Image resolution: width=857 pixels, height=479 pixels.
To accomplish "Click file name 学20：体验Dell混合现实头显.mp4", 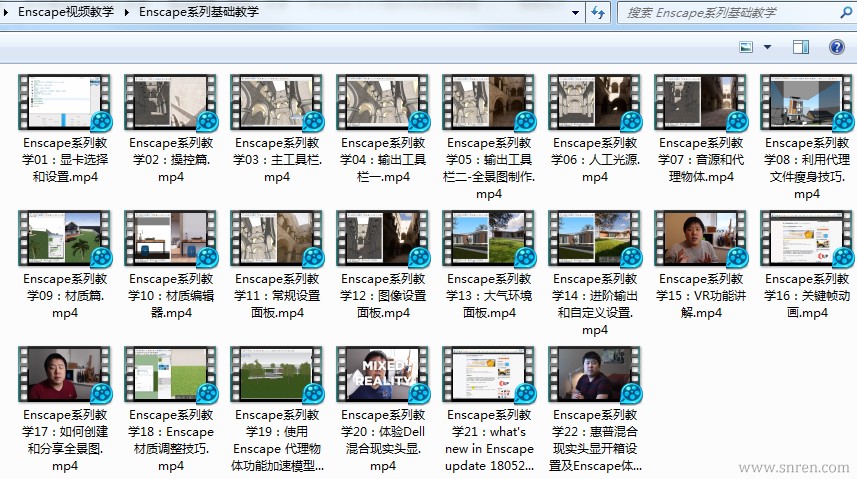I will (x=383, y=440).
